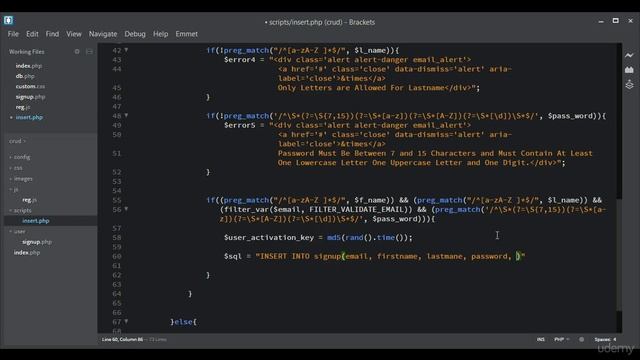Open the Find menu

[x=52, y=34]
